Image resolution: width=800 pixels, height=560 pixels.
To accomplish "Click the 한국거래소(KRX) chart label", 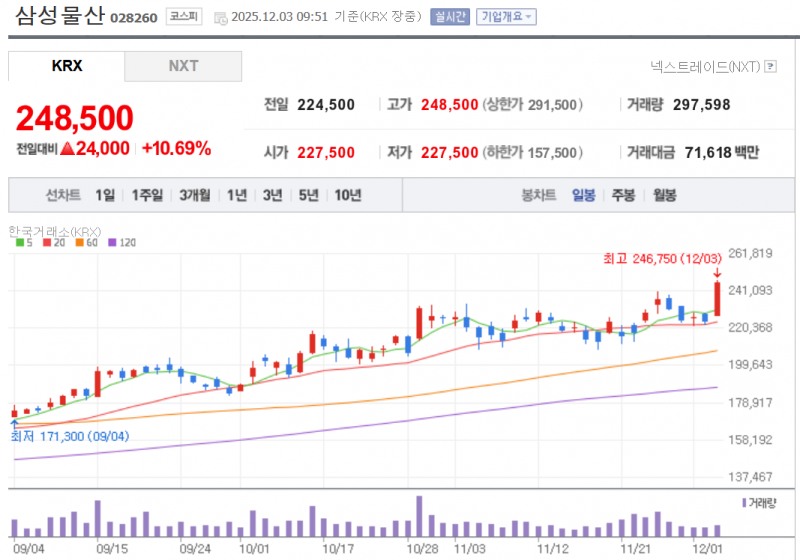I will pyautogui.click(x=55, y=232).
